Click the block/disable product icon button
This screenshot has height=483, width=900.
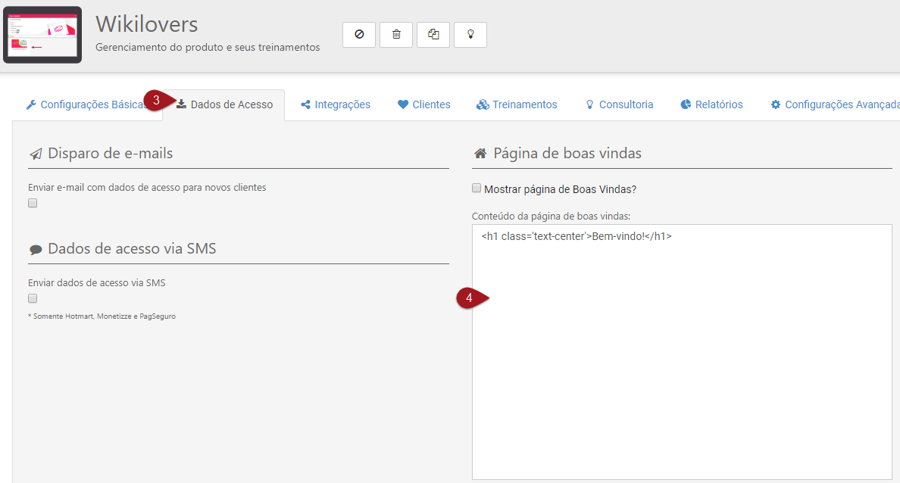(x=359, y=34)
